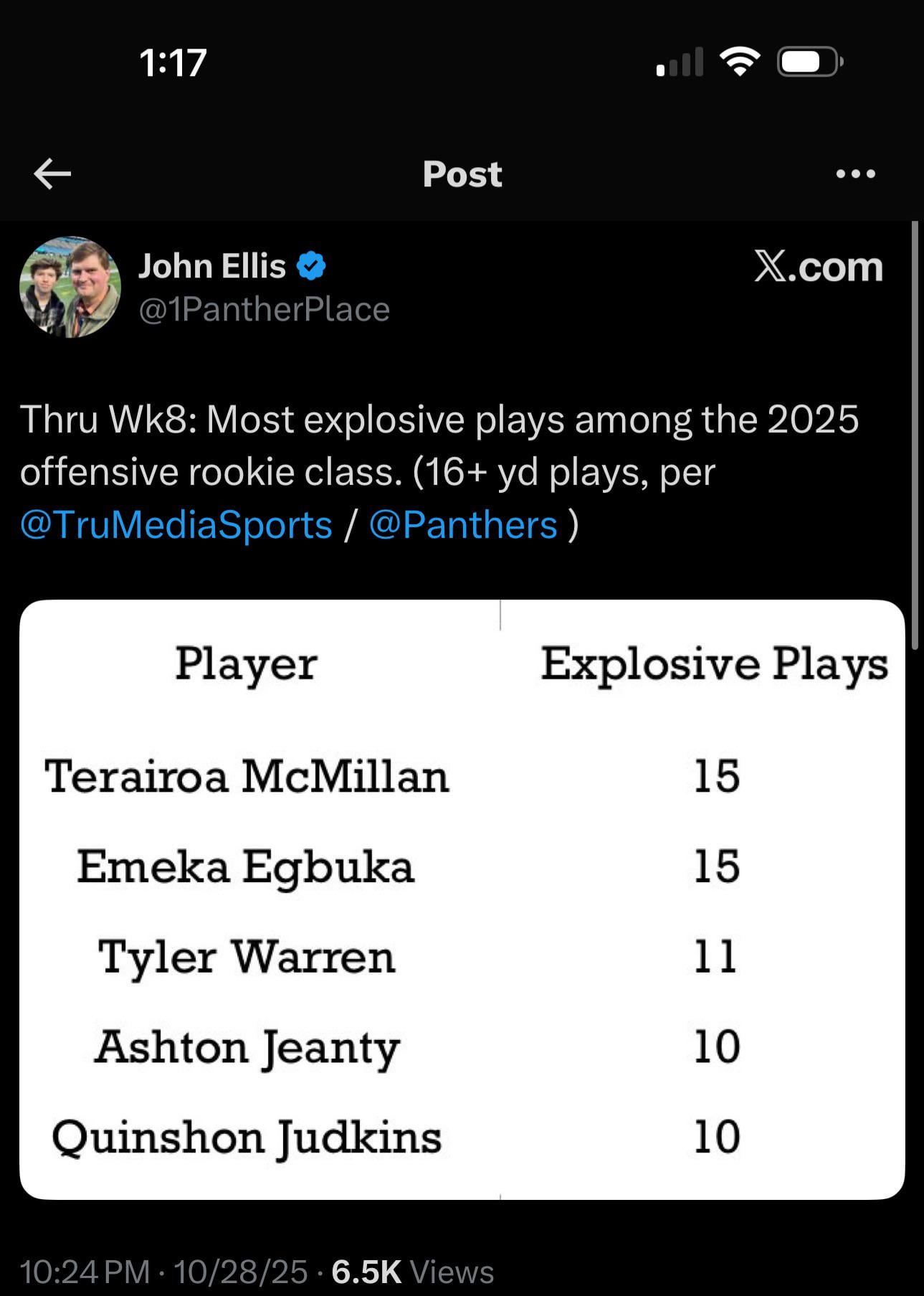Tap the Tetairoa McMillan row in image
Screen dimensions: 924x1296
pyautogui.click(x=247, y=777)
